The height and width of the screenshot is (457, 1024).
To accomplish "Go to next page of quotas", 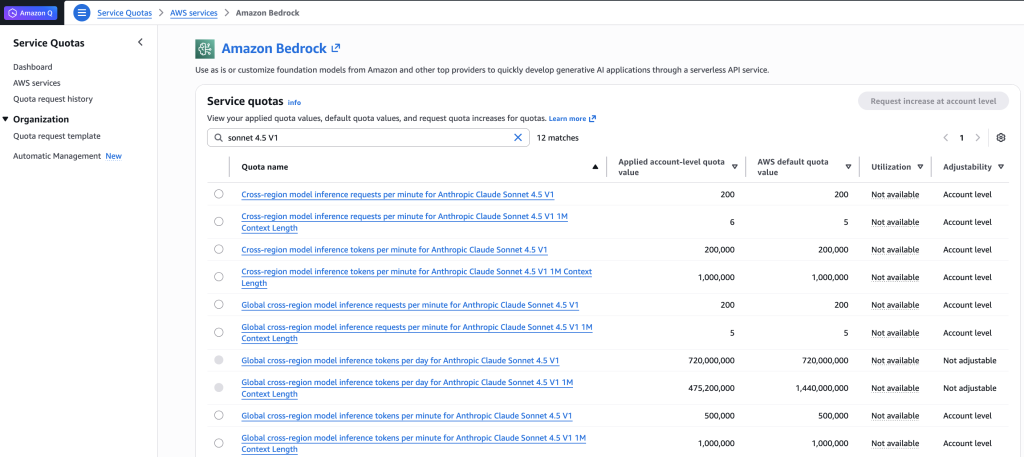I will click(978, 138).
